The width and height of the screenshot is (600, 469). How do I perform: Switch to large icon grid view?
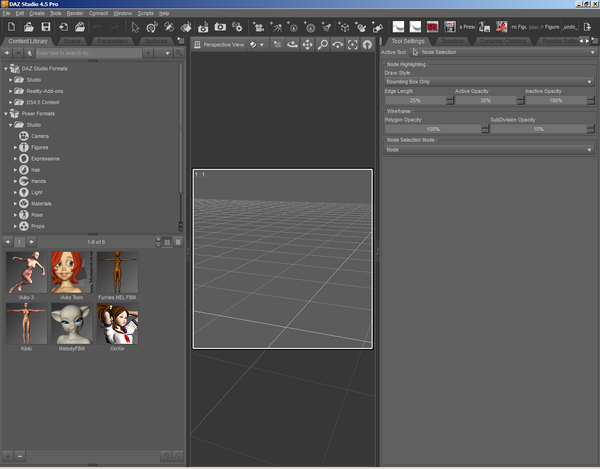click(x=167, y=242)
